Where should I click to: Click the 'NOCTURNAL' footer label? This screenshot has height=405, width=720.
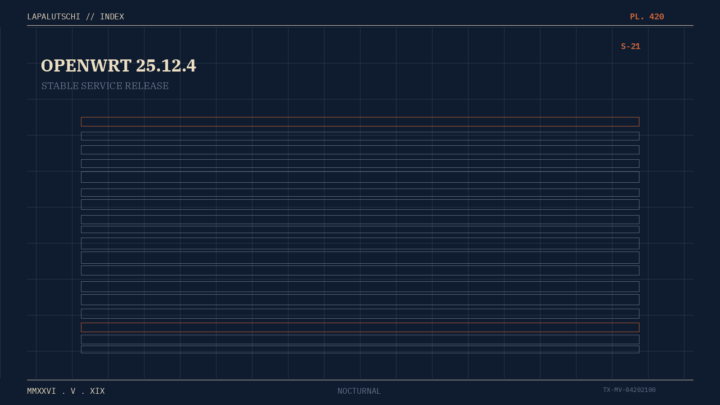click(x=359, y=391)
